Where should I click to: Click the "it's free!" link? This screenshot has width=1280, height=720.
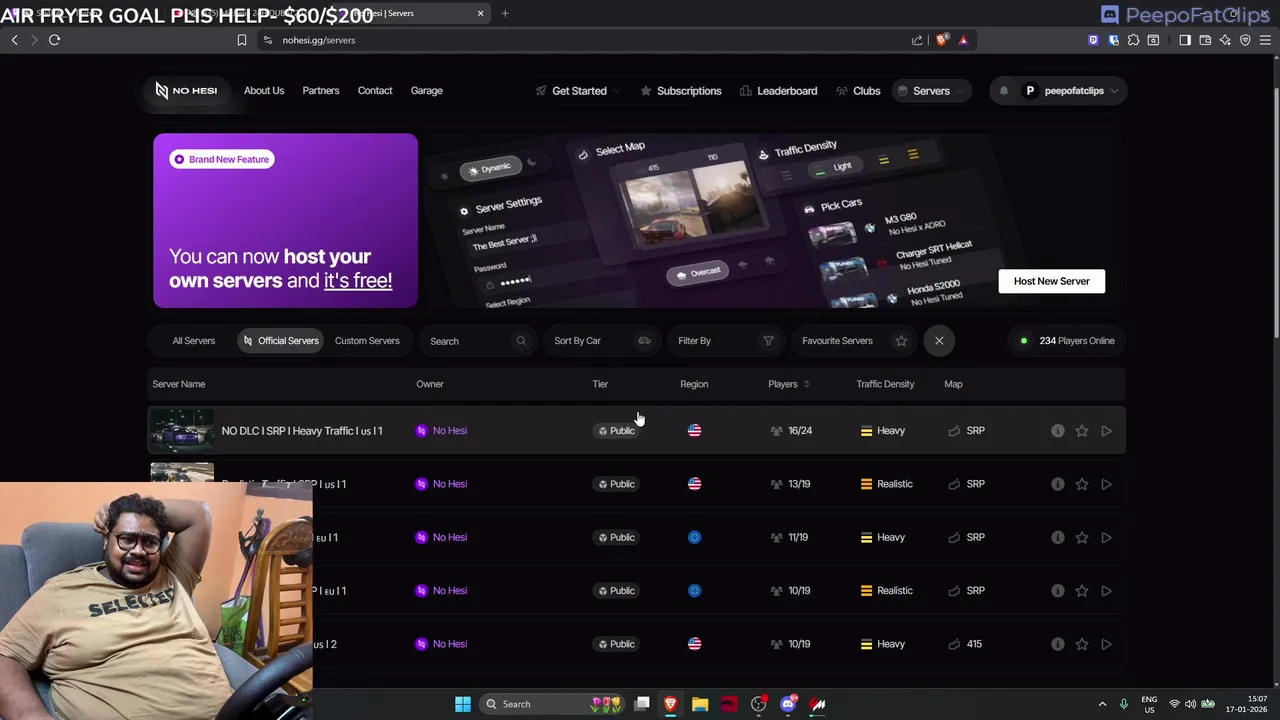[x=358, y=281]
